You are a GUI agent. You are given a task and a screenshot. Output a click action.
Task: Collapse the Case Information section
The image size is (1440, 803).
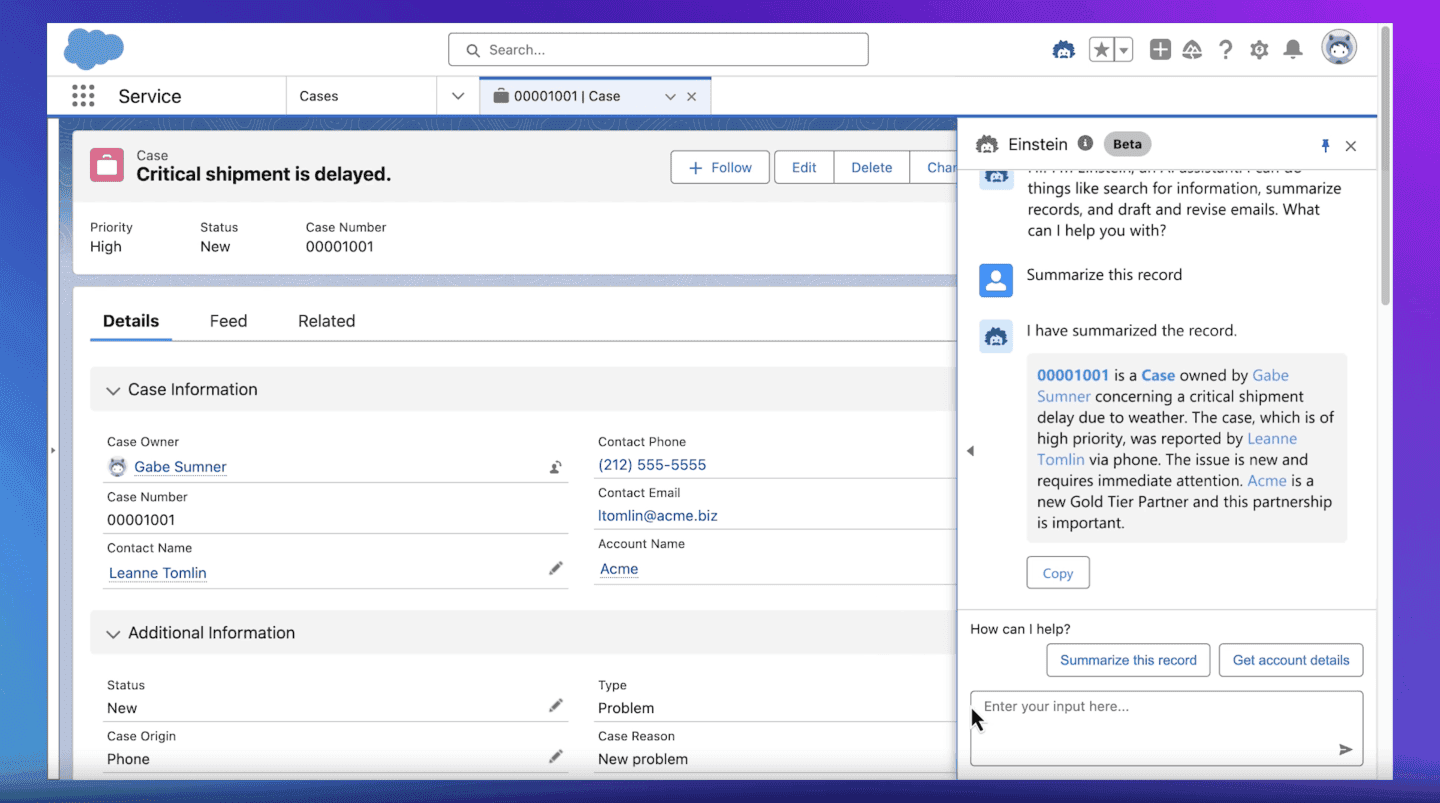point(113,390)
